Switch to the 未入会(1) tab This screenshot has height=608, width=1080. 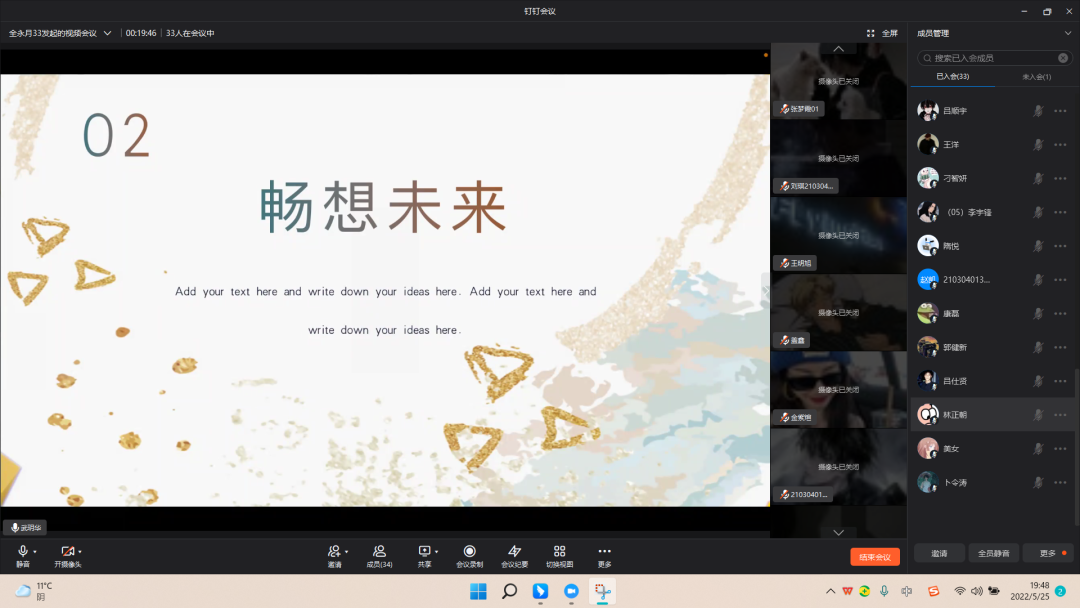(x=1036, y=77)
